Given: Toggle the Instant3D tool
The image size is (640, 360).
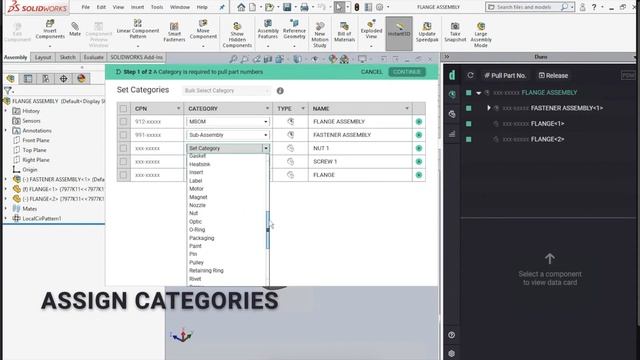Looking at the screenshot, I should pos(399,33).
